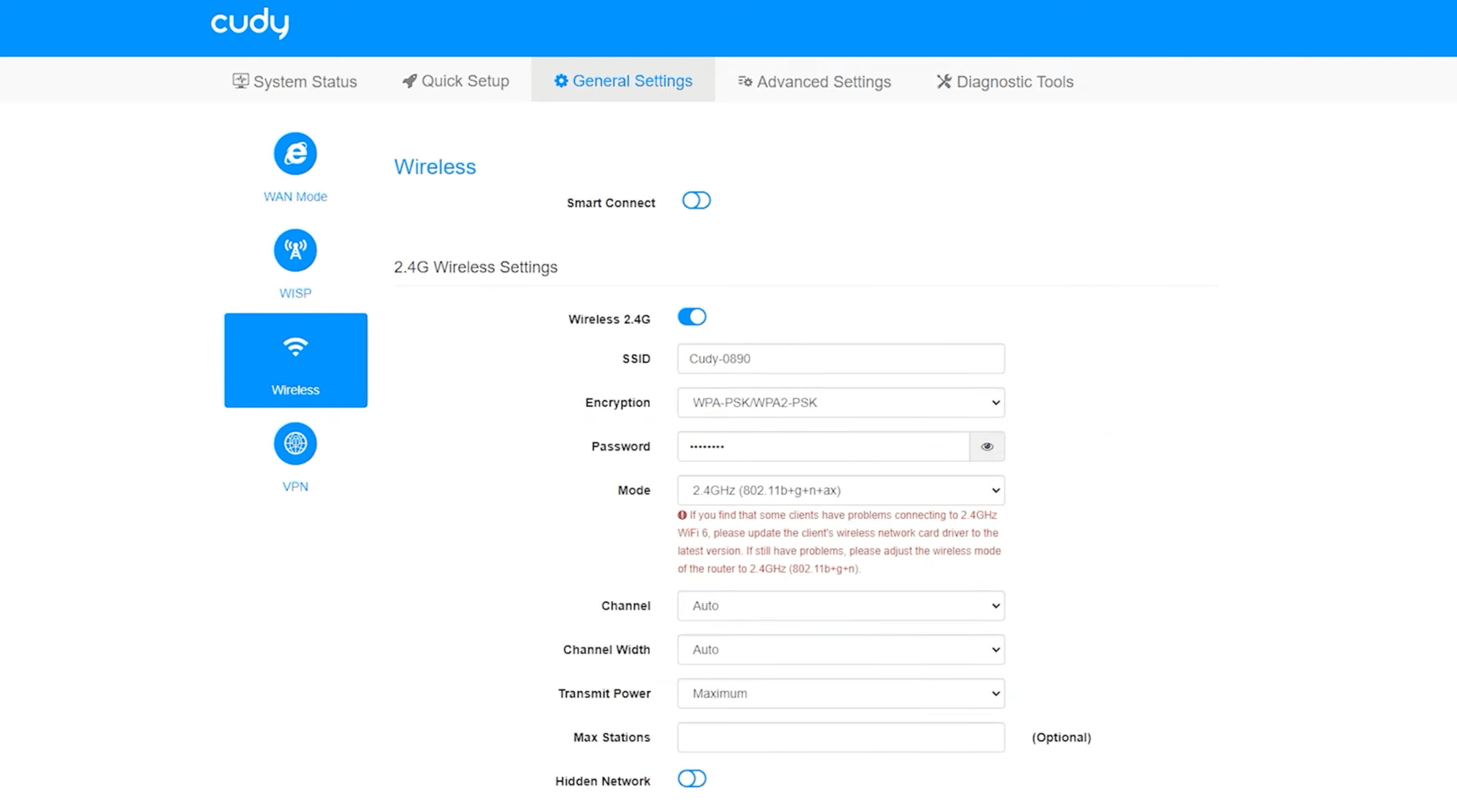Image resolution: width=1457 pixels, height=812 pixels.
Task: Expand the Mode dropdown
Action: [840, 490]
